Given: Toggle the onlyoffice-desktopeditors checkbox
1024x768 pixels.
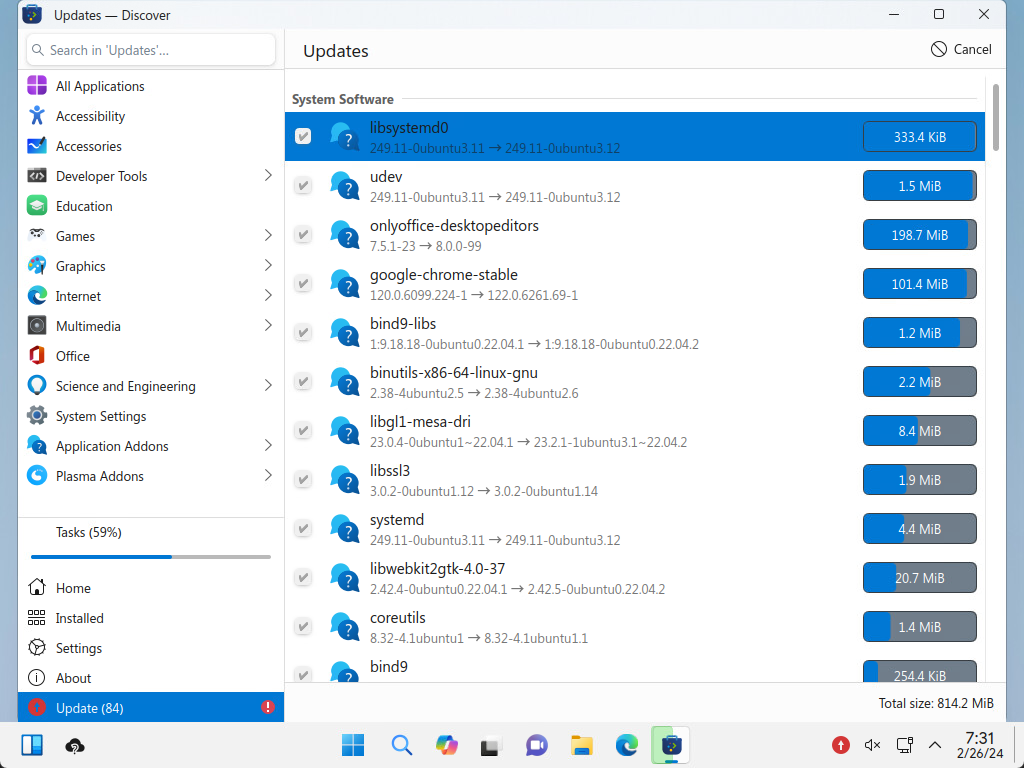Looking at the screenshot, I should point(303,235).
